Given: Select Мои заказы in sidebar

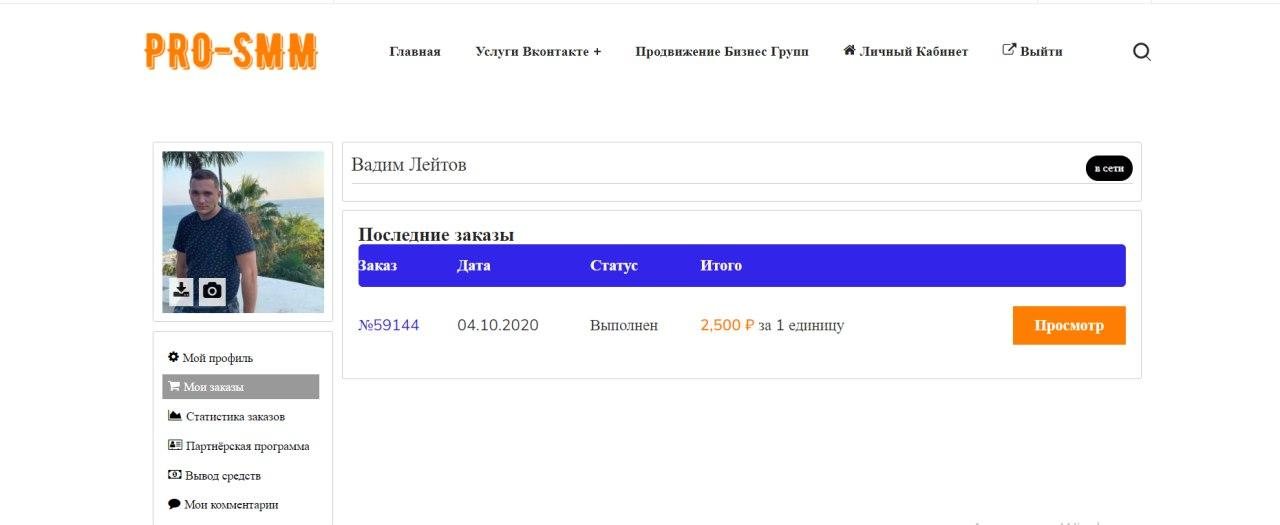Looking at the screenshot, I should click(x=241, y=387).
